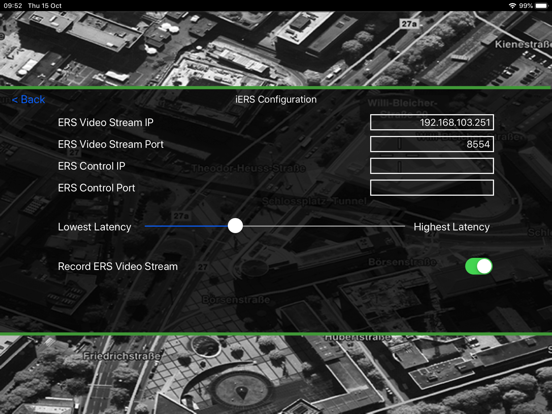Image resolution: width=552 pixels, height=414 pixels.
Task: Click the ERS Control Port label
Action: pyautogui.click(x=96, y=188)
